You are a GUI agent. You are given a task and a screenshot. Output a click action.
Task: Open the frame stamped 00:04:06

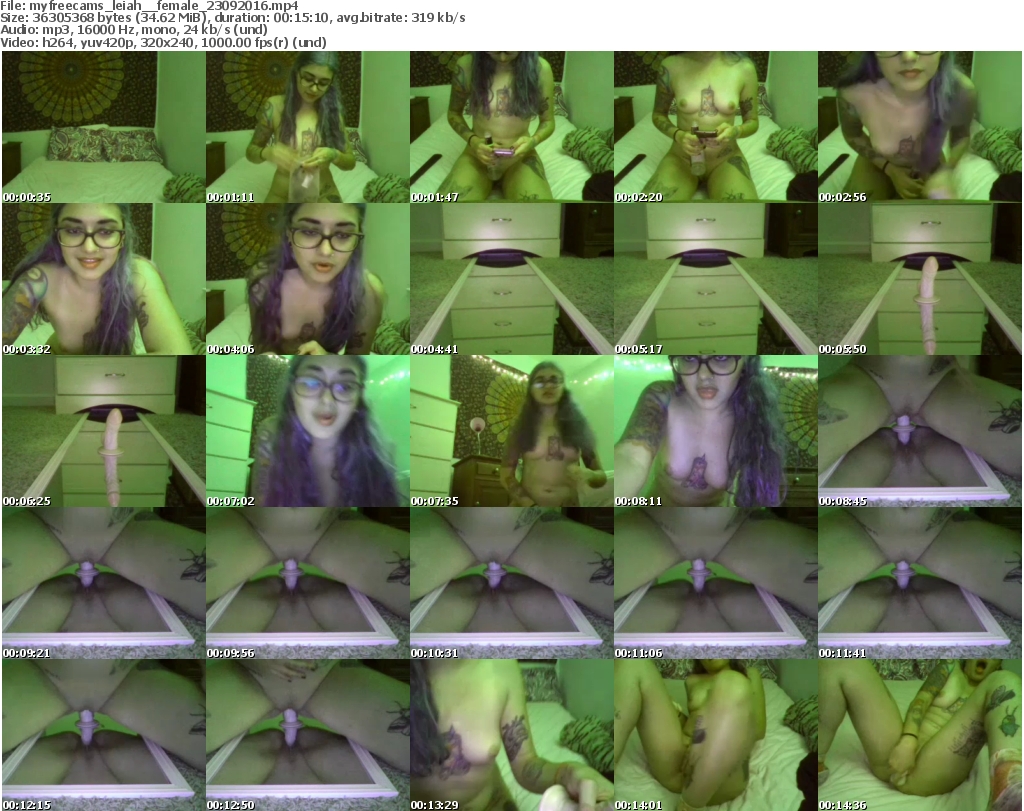(308, 279)
